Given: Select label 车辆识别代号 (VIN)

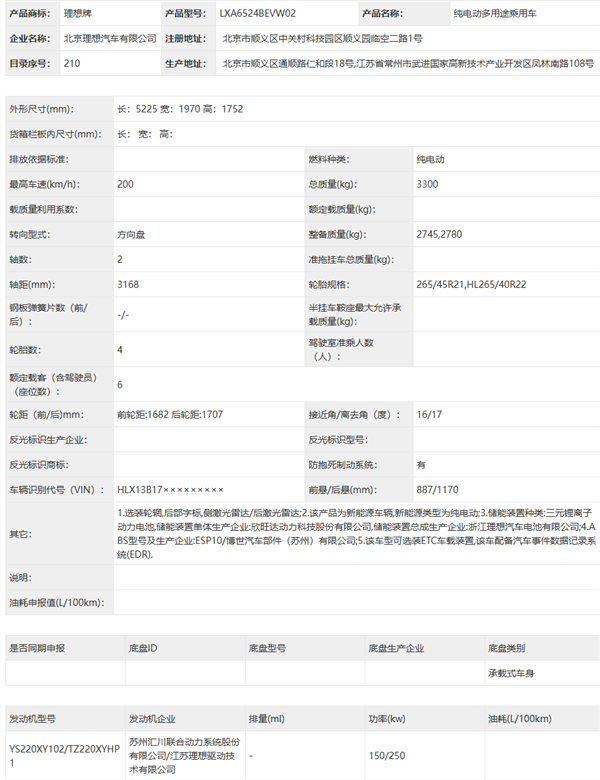Looking at the screenshot, I should (x=57, y=489).
